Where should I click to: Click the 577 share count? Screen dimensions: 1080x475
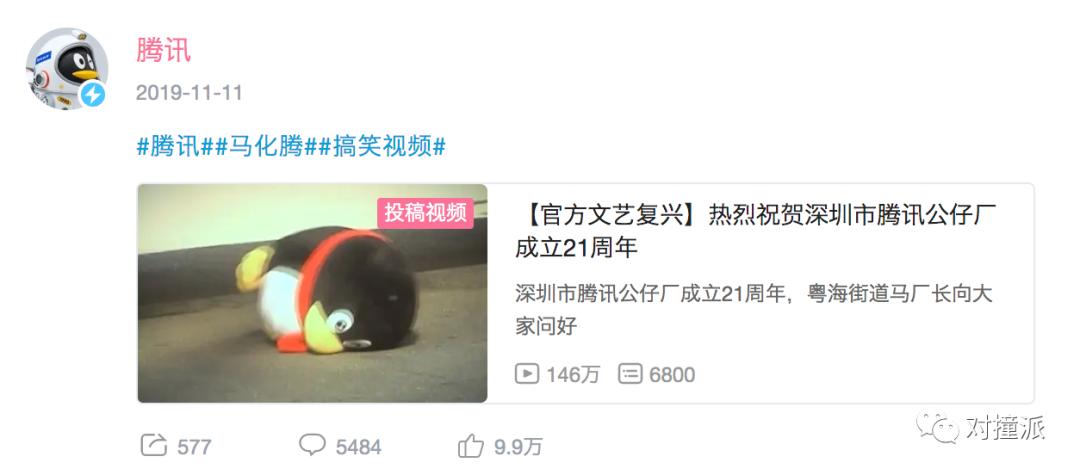click(x=194, y=447)
